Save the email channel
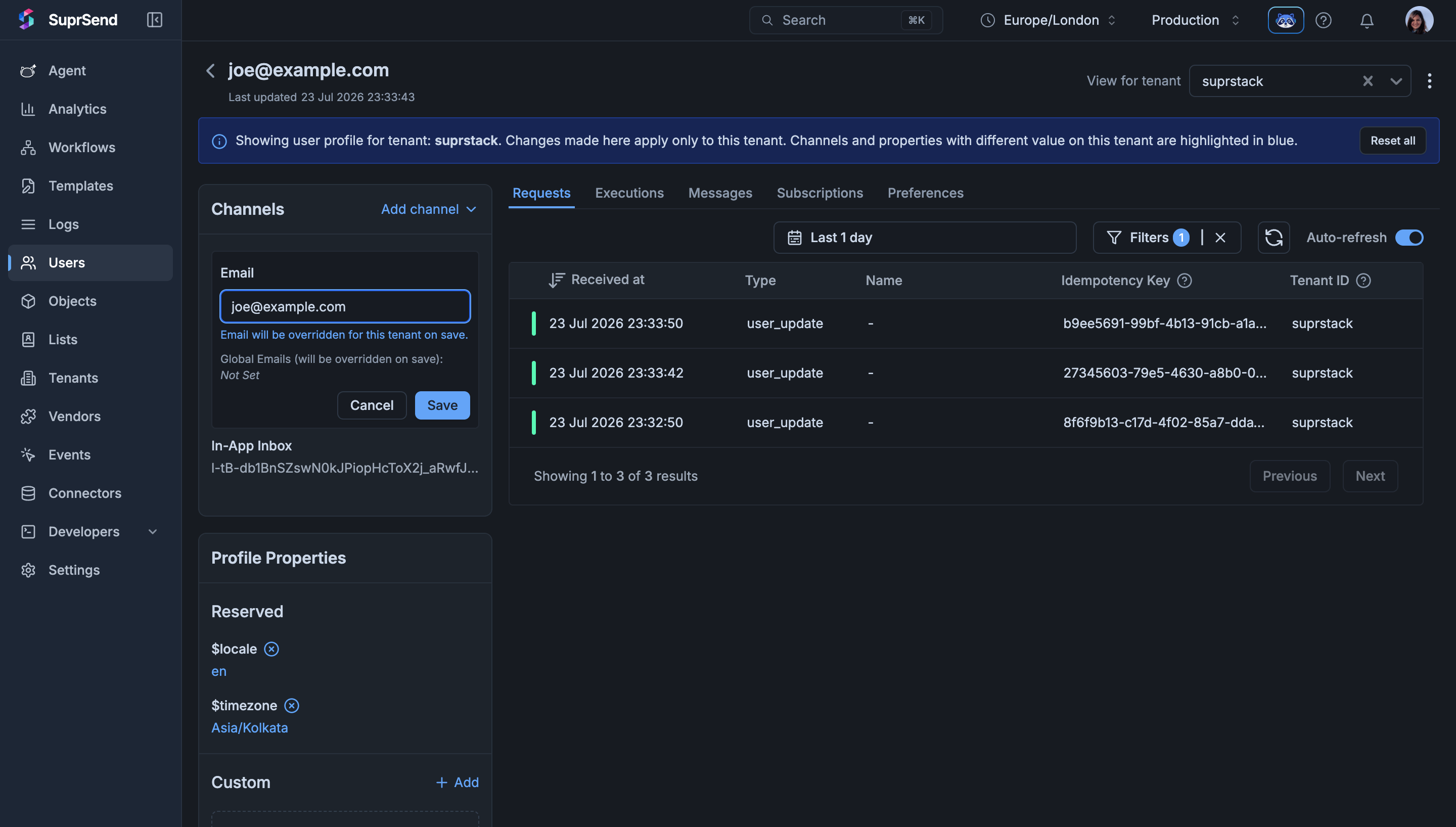This screenshot has height=827, width=1456. (442, 405)
